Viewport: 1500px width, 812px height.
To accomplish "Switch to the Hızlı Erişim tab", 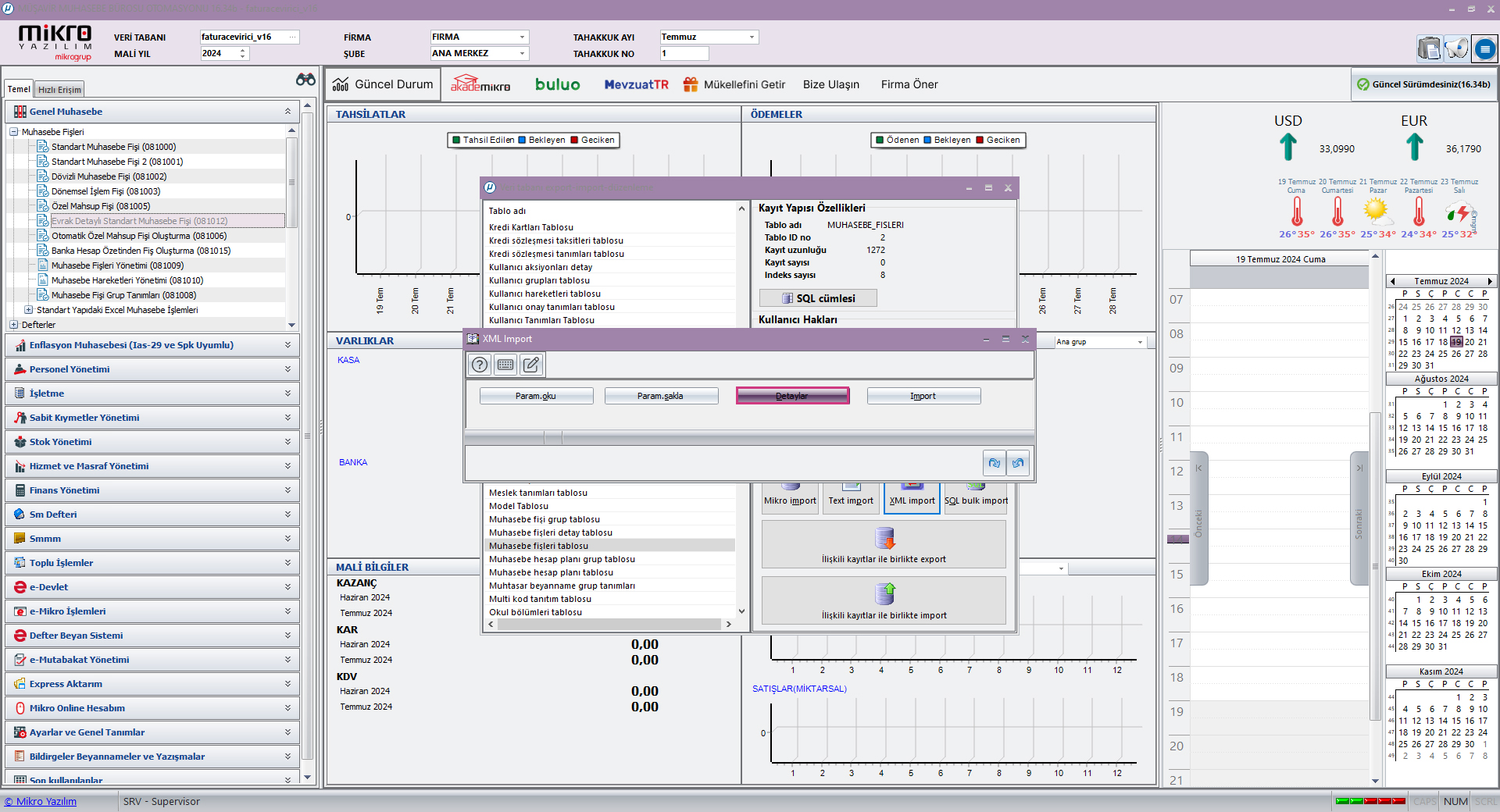I will pyautogui.click(x=59, y=90).
